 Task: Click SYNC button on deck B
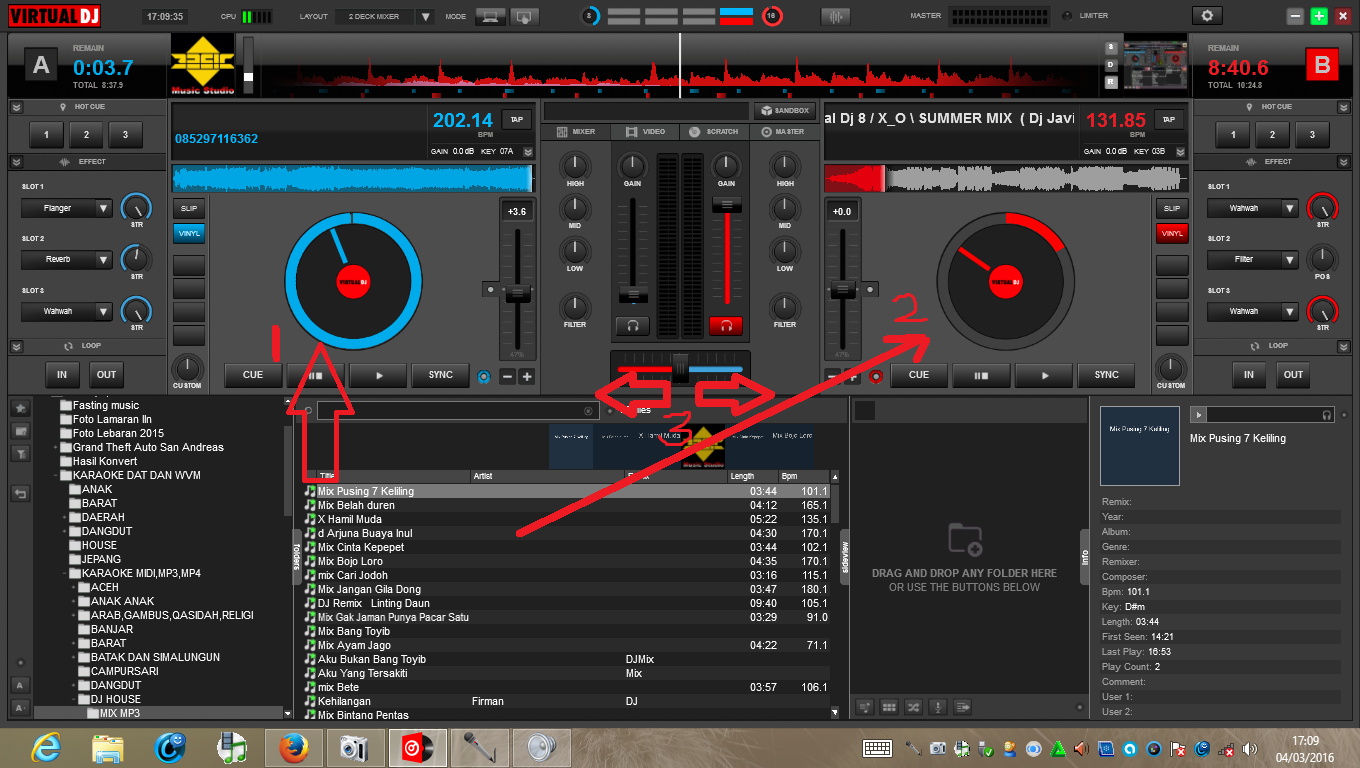click(1106, 375)
